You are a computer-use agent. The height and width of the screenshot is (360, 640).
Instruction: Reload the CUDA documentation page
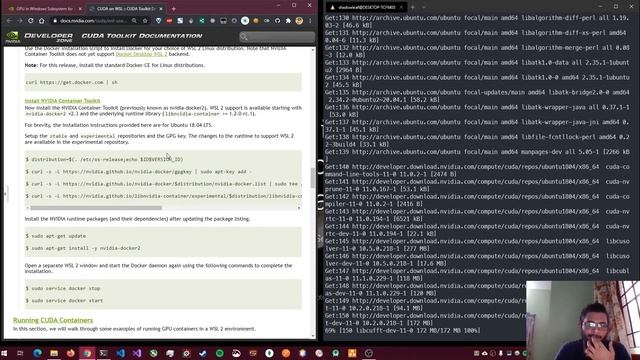pos(31,20)
